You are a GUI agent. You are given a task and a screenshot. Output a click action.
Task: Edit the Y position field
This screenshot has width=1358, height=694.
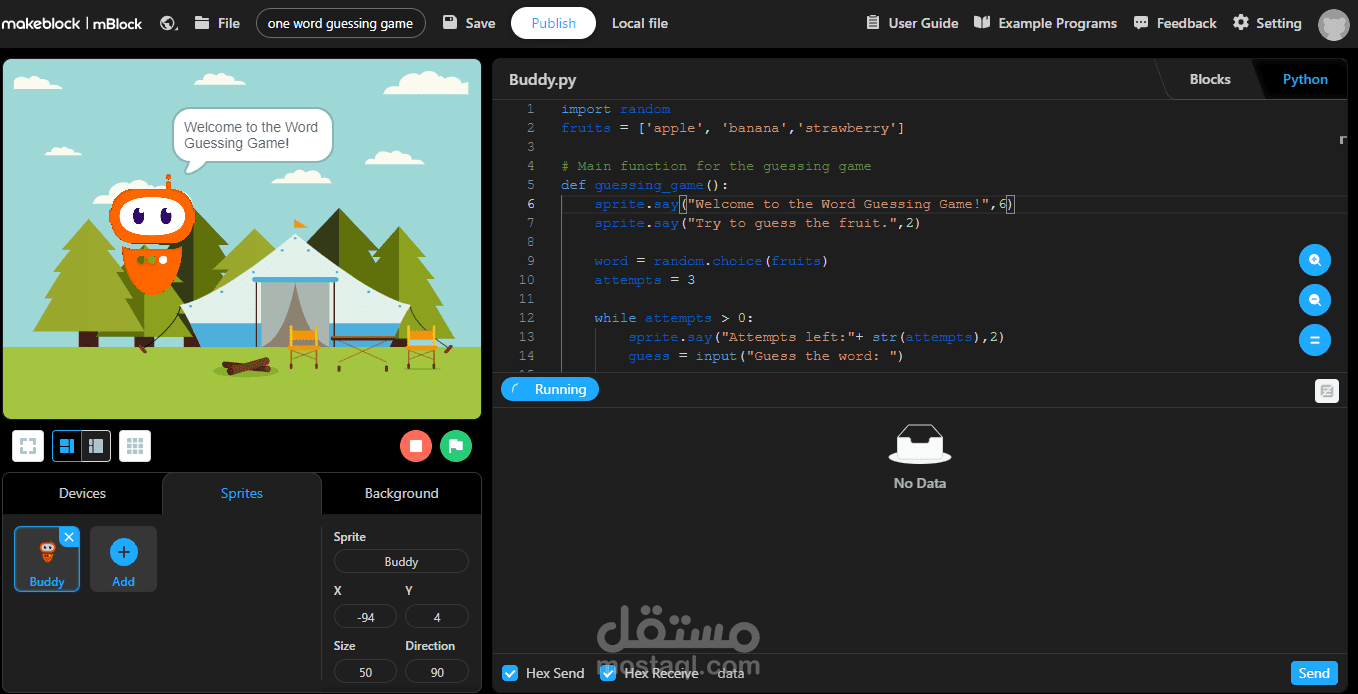(x=437, y=617)
